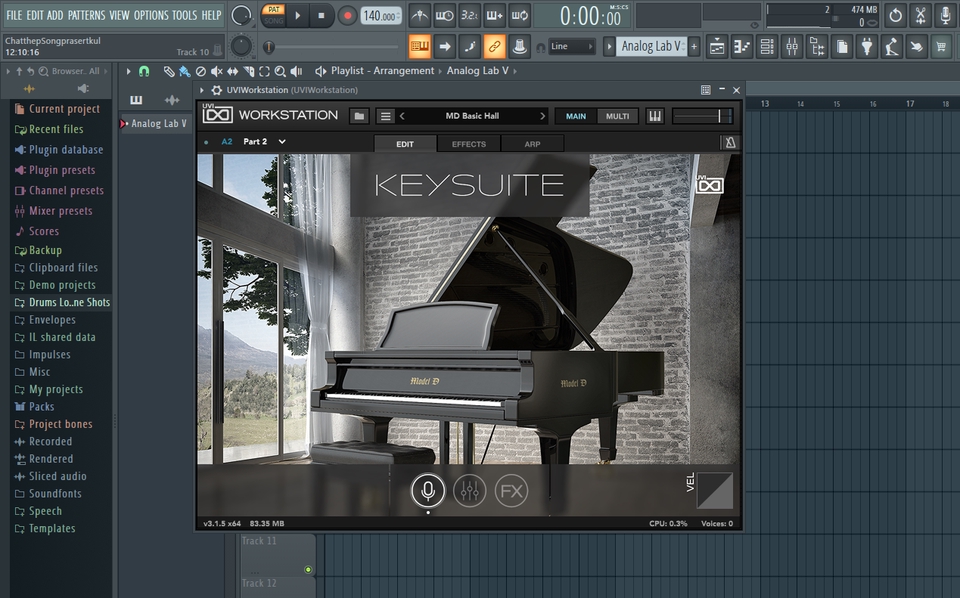Add a new pattern with plus button
The image size is (960, 598).
(694, 47)
